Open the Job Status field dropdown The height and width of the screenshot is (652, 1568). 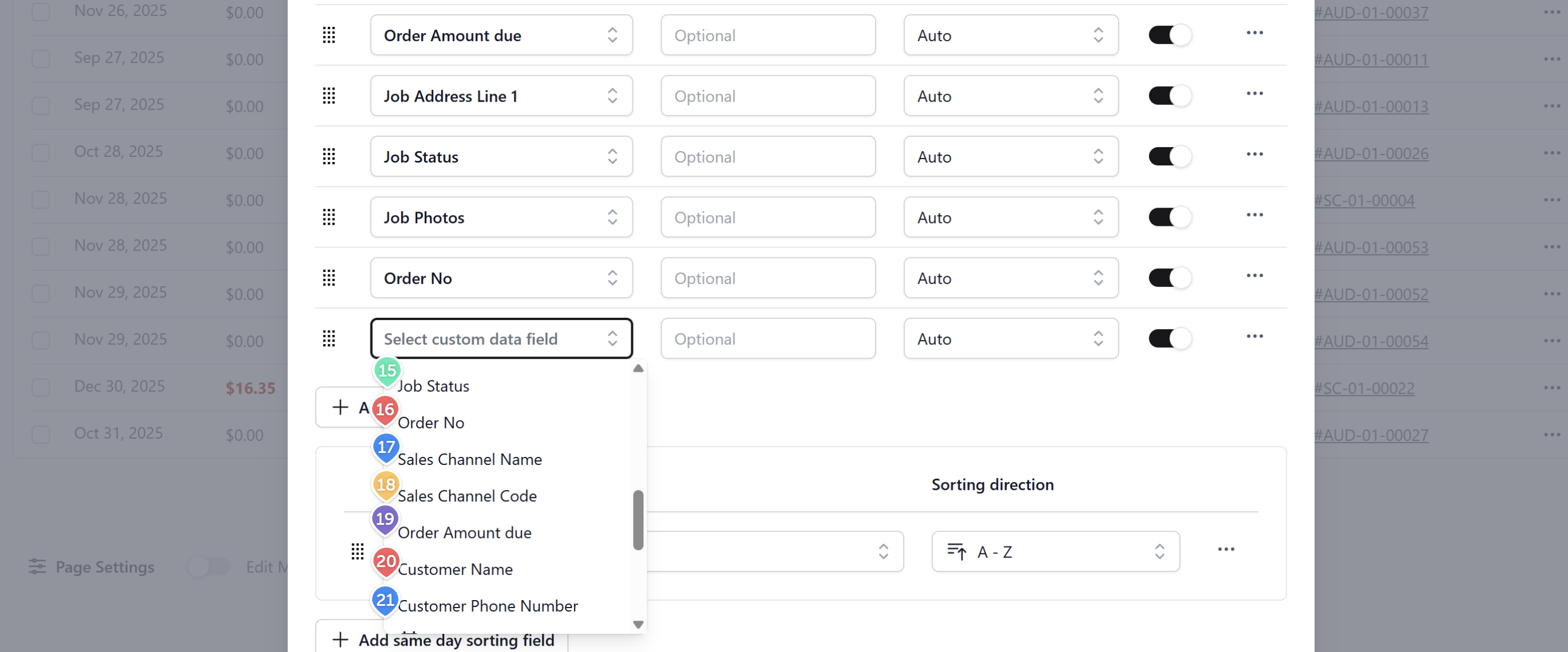501,157
